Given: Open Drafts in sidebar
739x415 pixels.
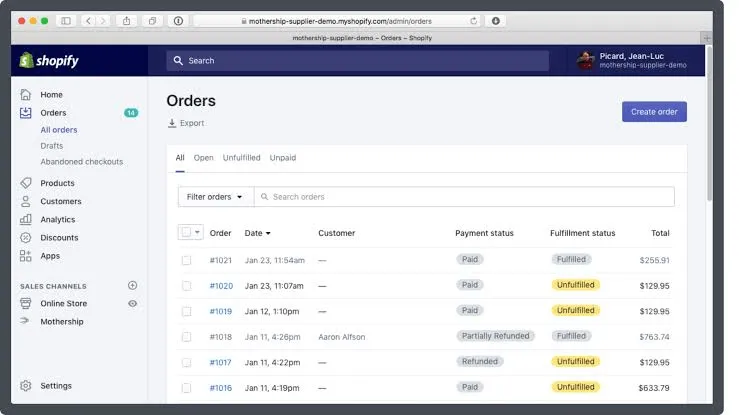Looking at the screenshot, I should click(x=52, y=146).
